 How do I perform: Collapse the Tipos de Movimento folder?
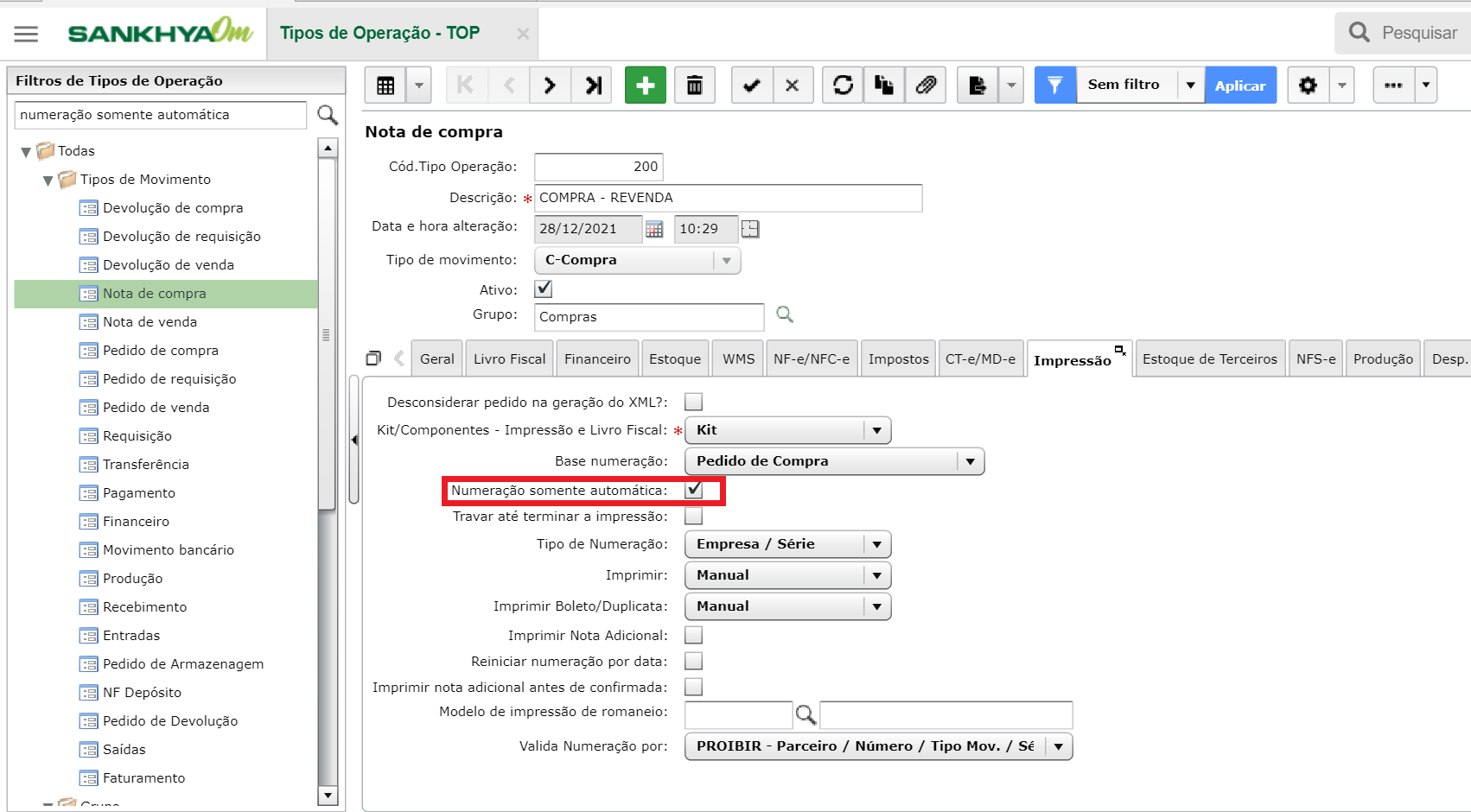point(49,179)
